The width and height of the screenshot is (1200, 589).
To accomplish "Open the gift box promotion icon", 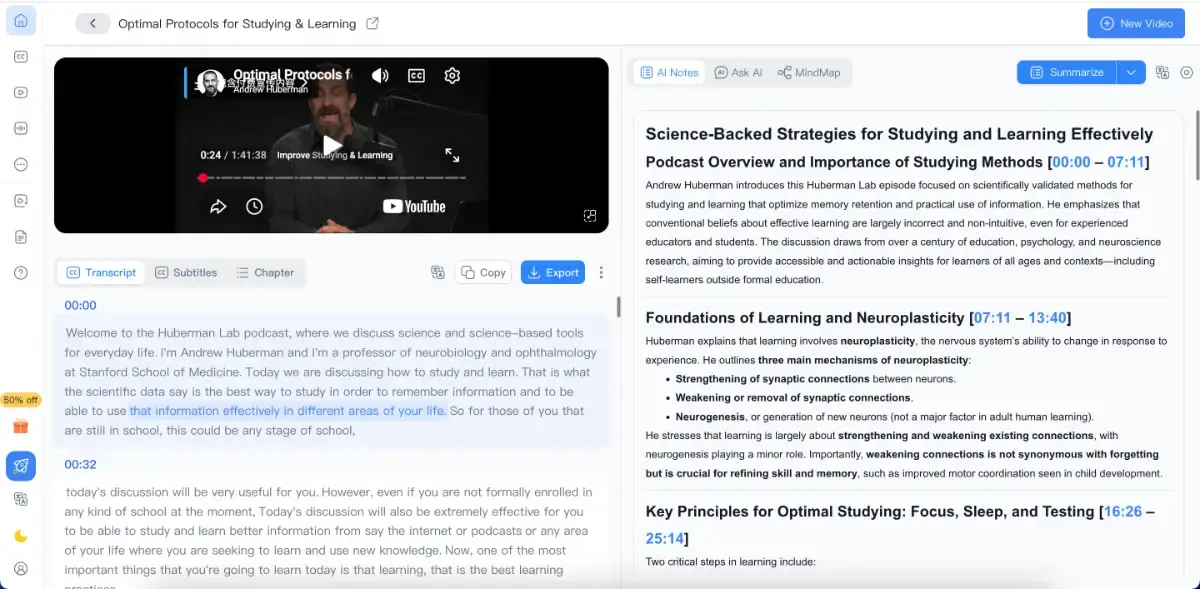I will pyautogui.click(x=21, y=426).
